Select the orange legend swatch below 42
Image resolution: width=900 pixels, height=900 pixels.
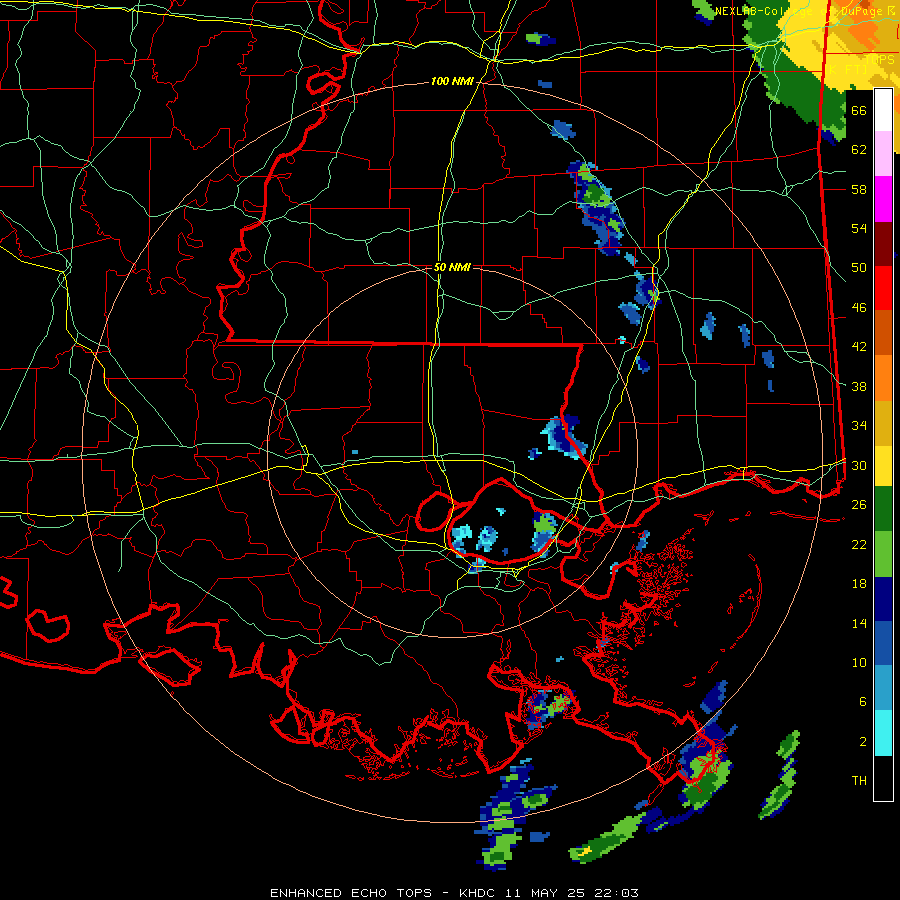[x=883, y=377]
